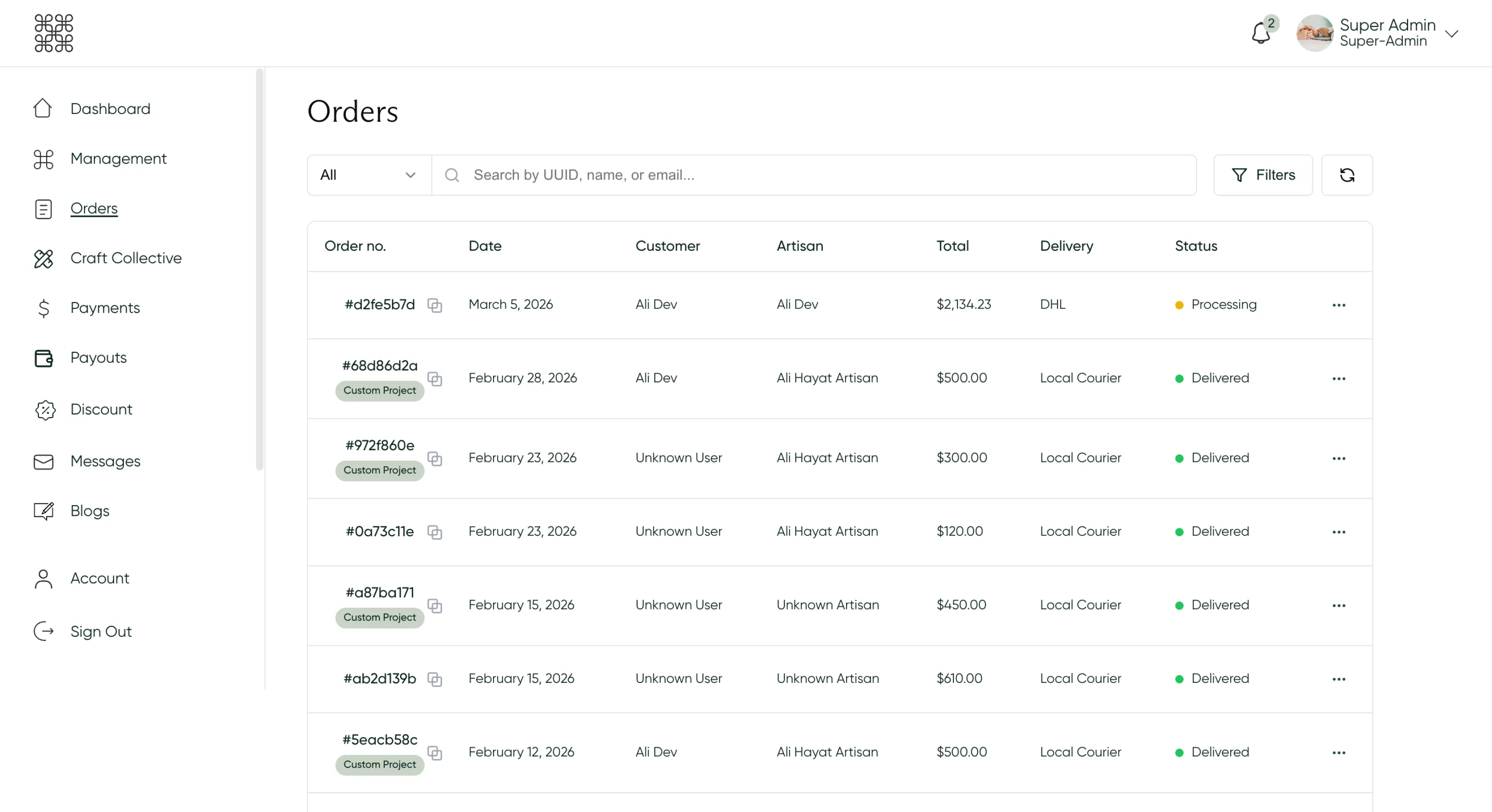Click the Discount badge icon
Image resolution: width=1492 pixels, height=812 pixels.
pos(45,410)
